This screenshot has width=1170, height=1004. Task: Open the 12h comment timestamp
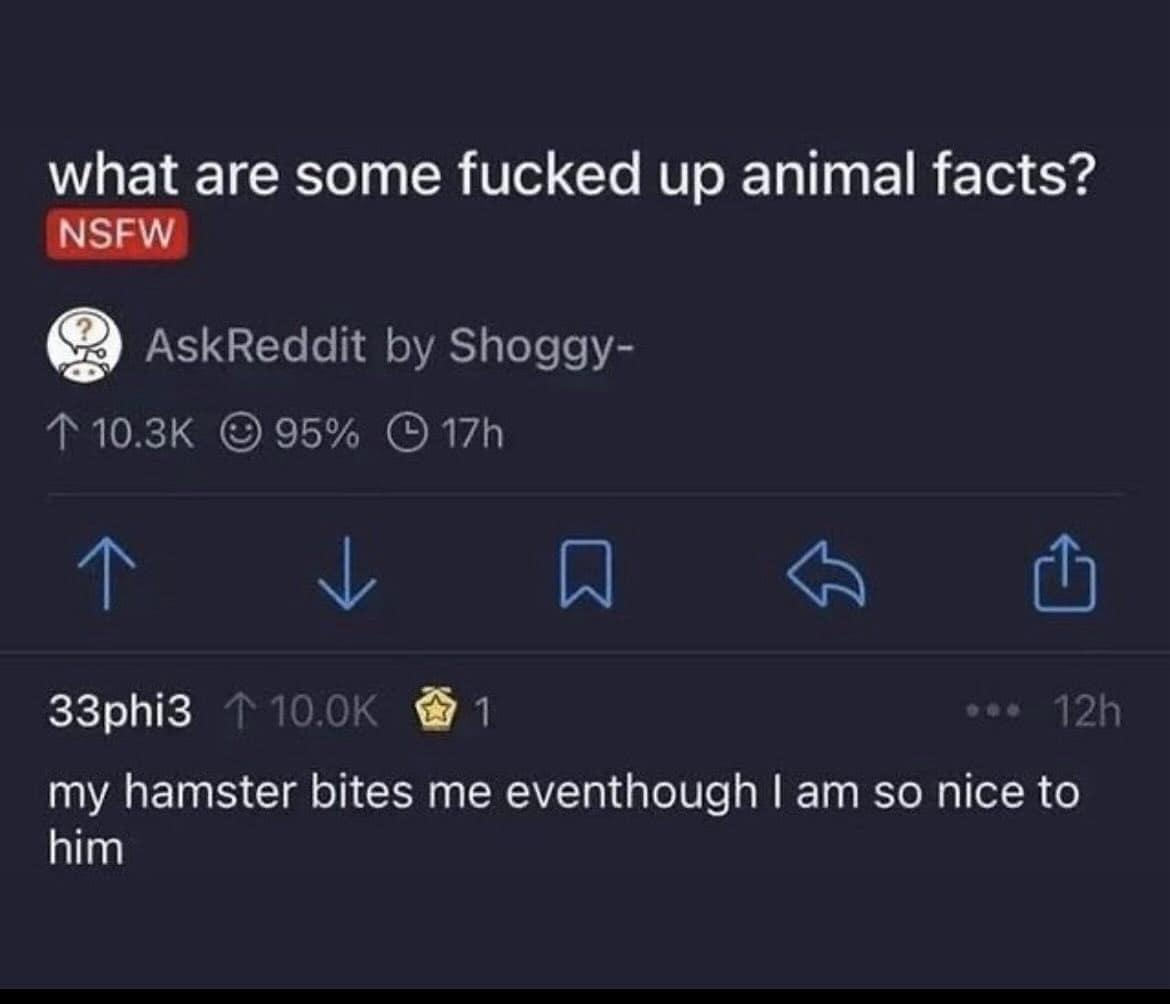(x=1086, y=710)
